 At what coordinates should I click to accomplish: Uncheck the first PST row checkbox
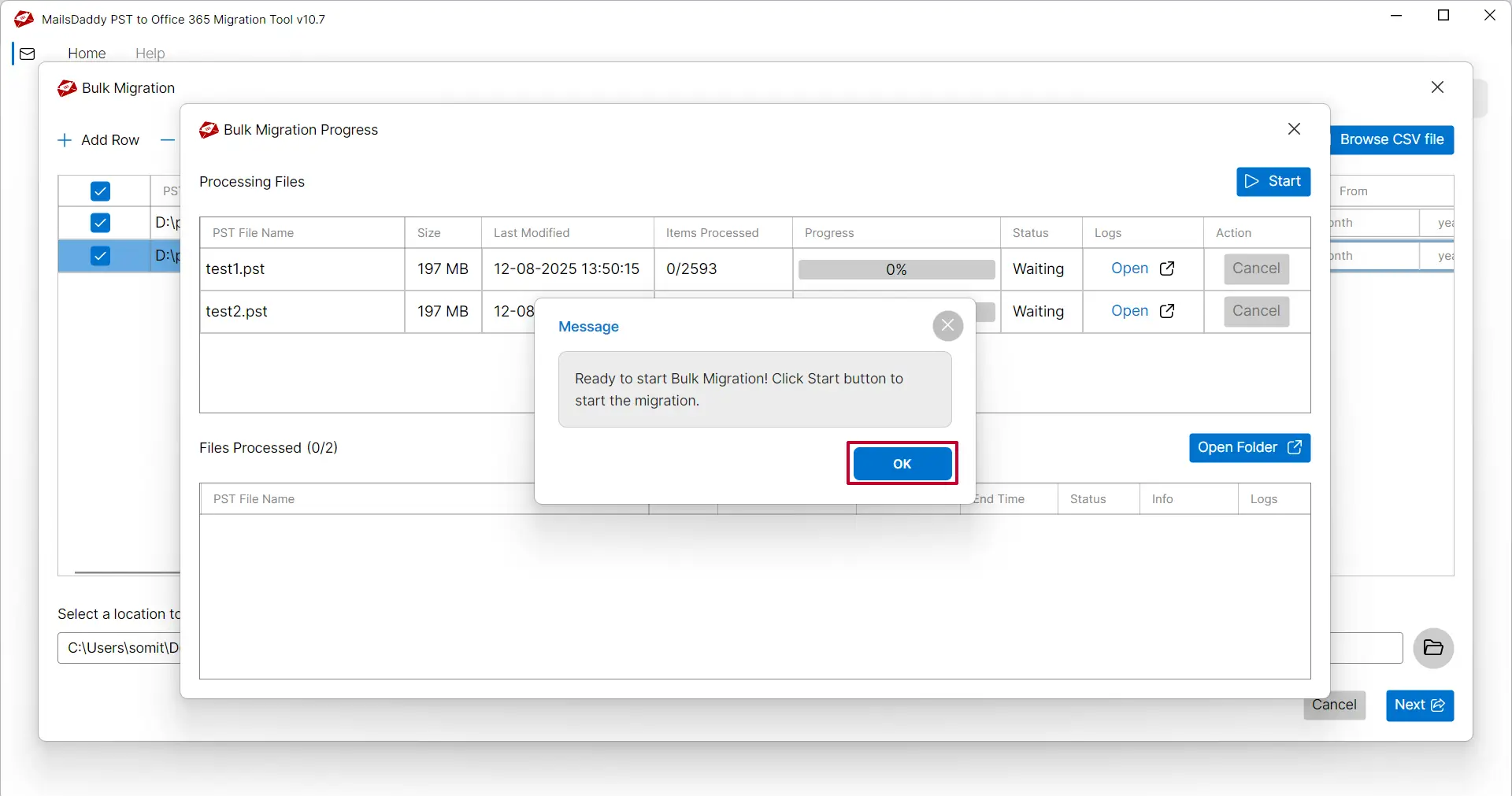click(x=100, y=223)
